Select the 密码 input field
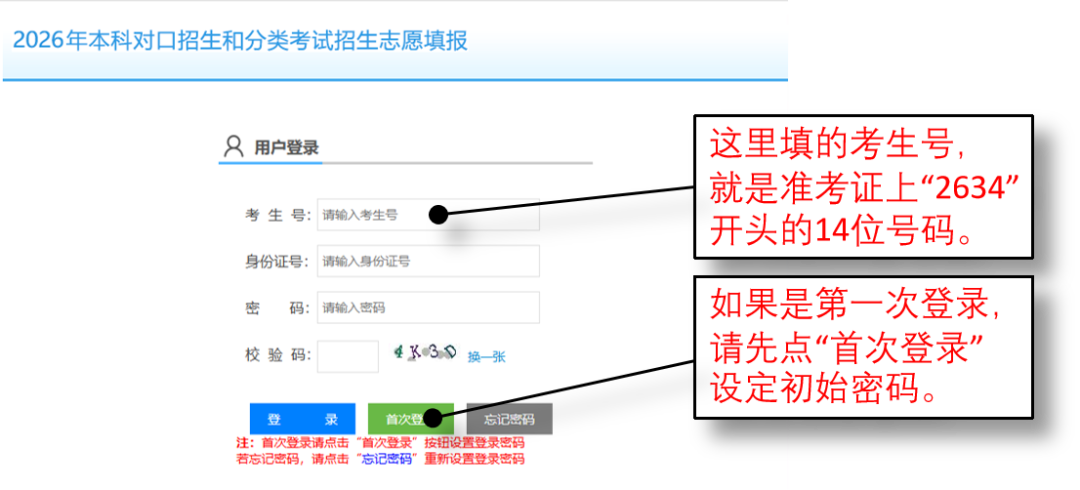The image size is (1080, 490). [x=428, y=307]
